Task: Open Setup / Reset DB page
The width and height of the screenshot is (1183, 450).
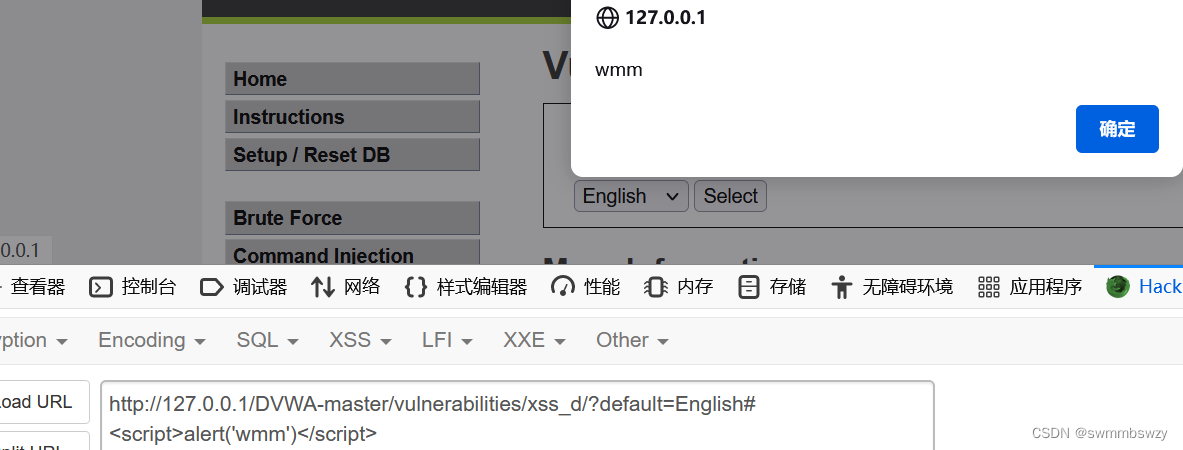Action: pyautogui.click(x=352, y=155)
